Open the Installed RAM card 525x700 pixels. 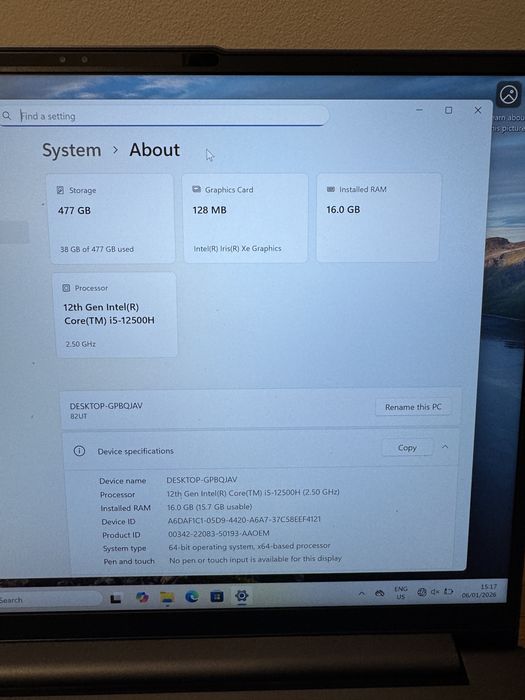pos(378,217)
